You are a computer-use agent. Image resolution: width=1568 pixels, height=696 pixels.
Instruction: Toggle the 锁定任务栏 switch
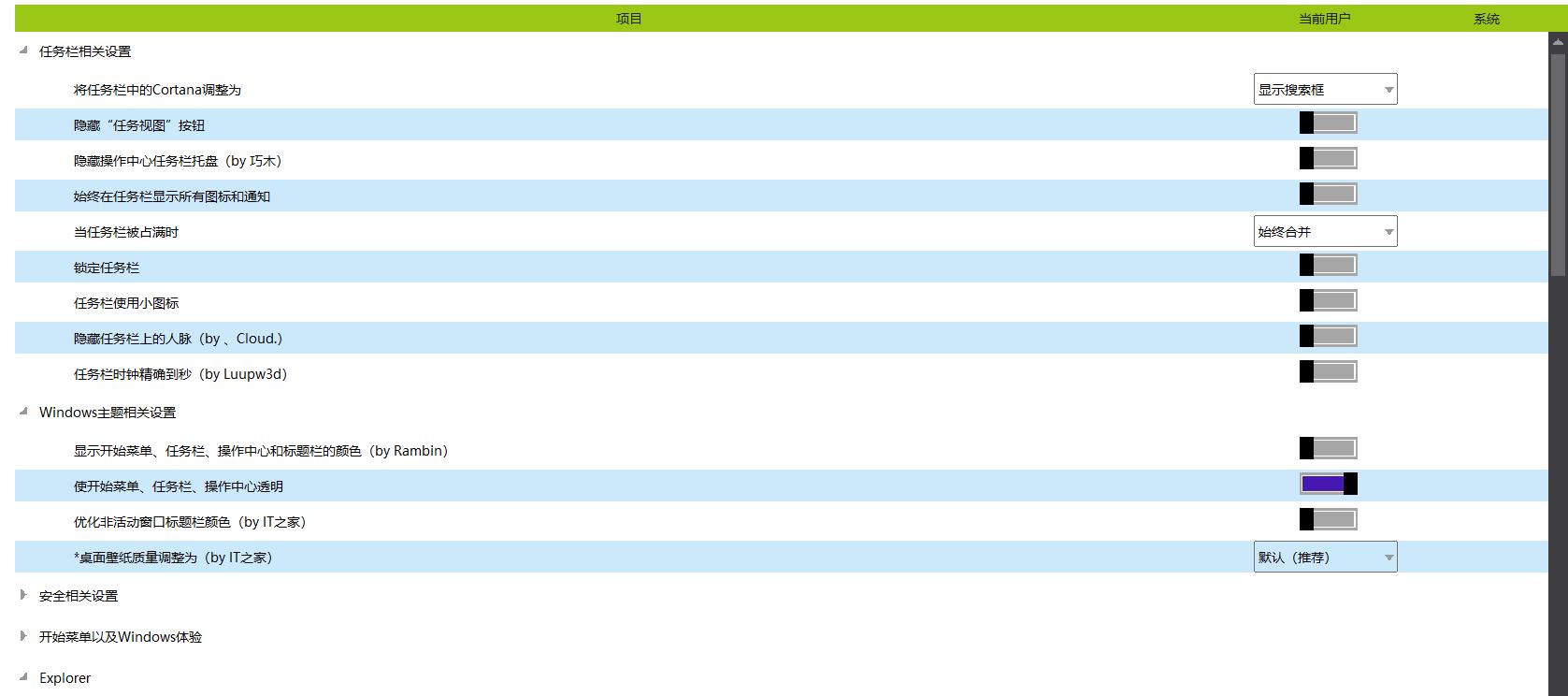point(1328,266)
